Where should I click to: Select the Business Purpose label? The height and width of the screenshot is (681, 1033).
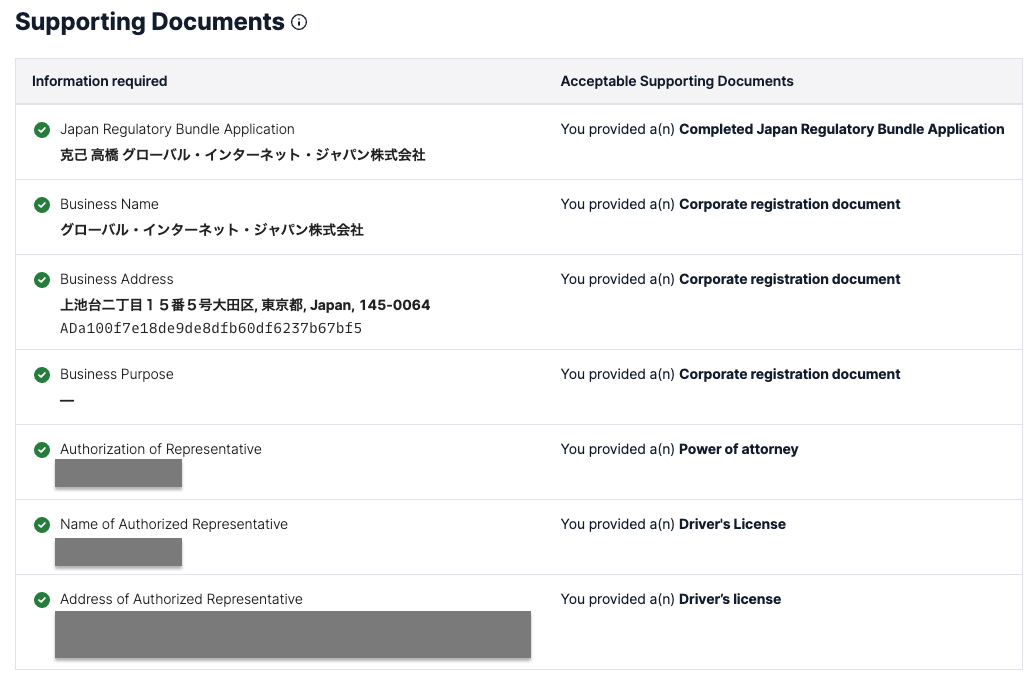coord(117,374)
